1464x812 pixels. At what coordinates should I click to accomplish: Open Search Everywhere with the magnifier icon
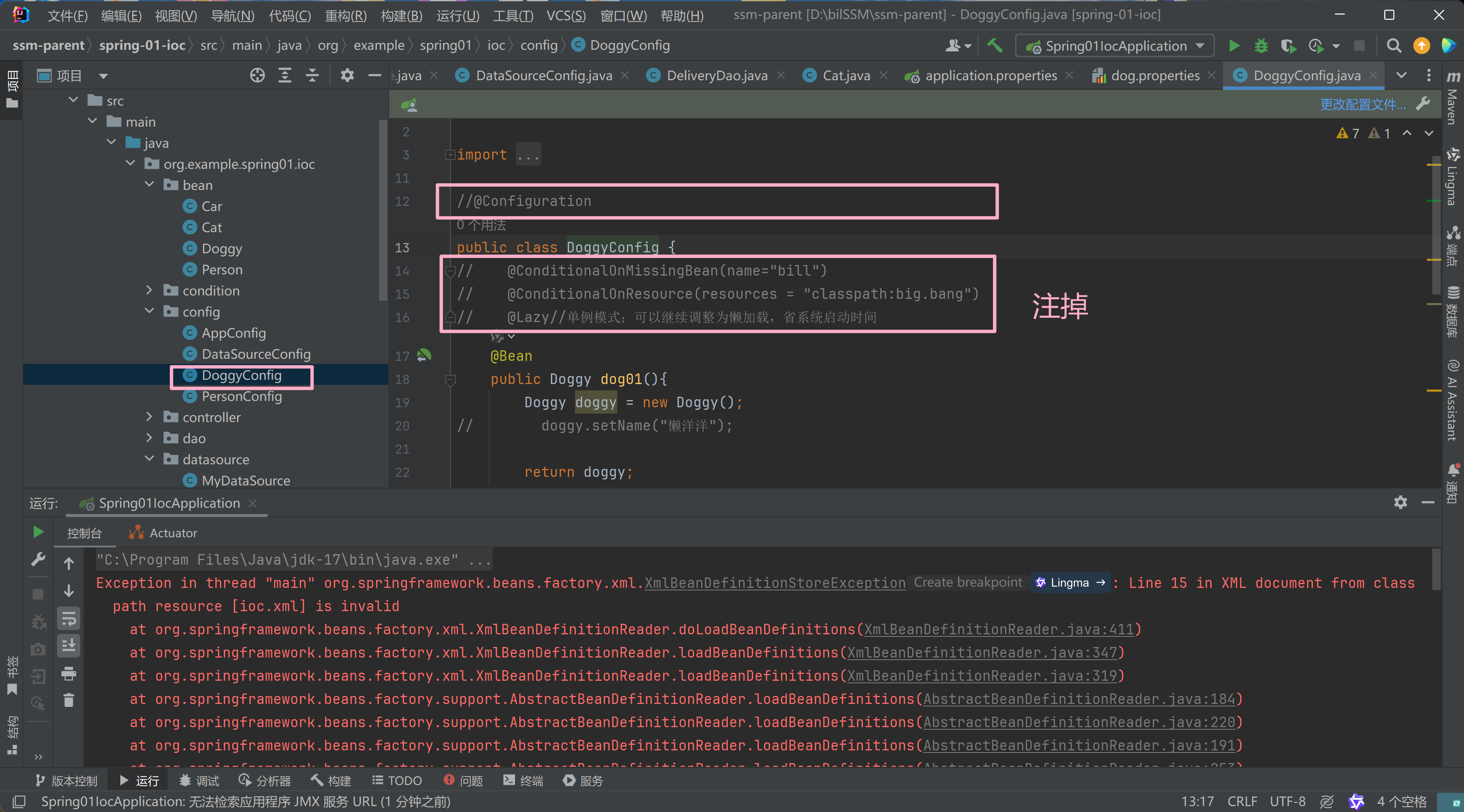click(1394, 46)
